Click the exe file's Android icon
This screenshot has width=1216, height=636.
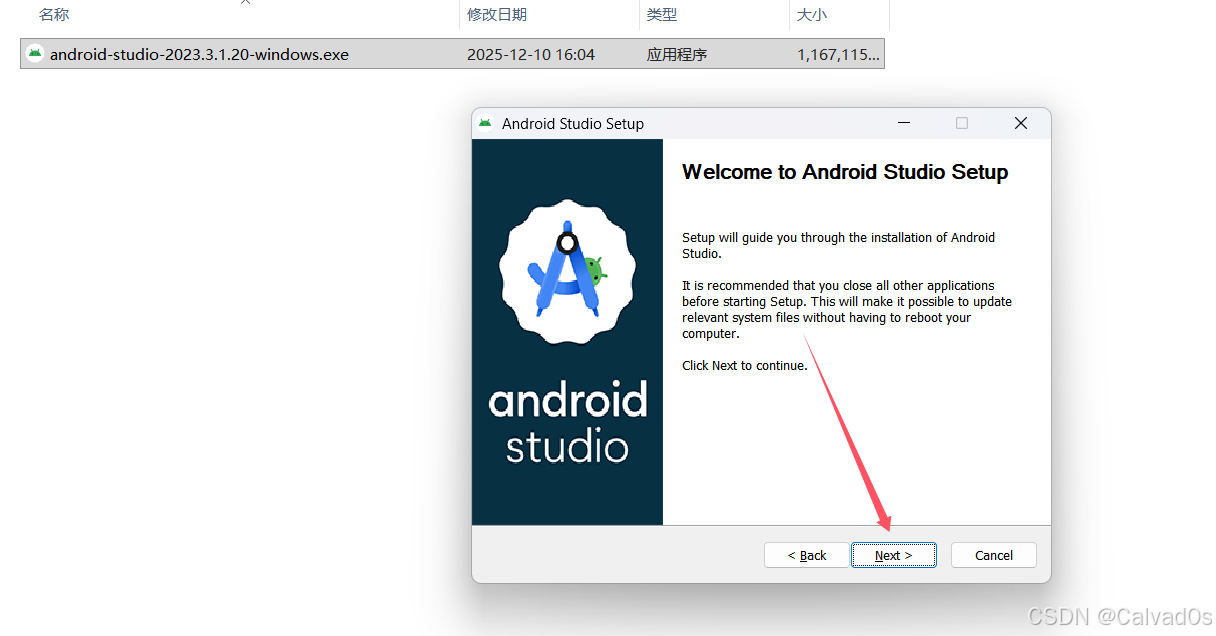[35, 54]
